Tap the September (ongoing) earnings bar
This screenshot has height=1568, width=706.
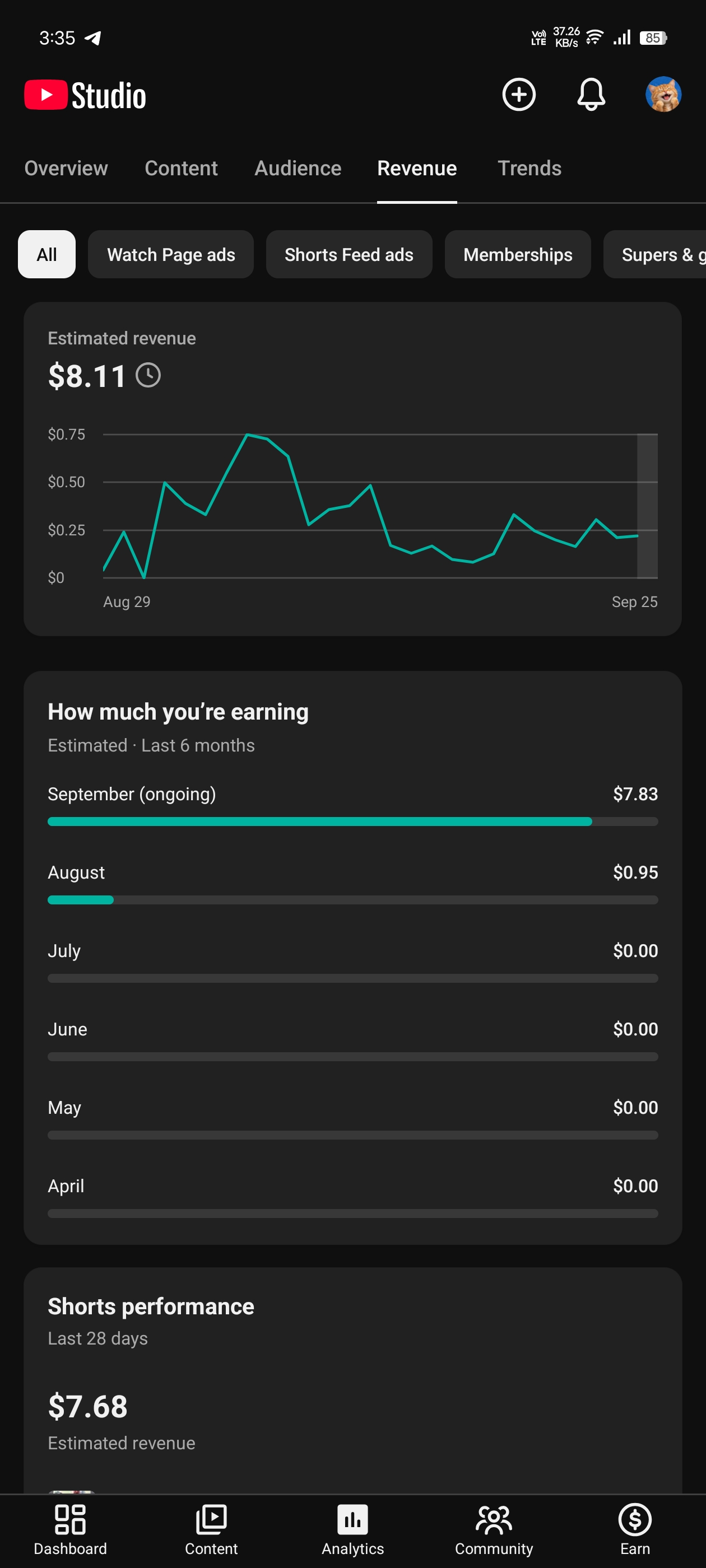[x=352, y=822]
